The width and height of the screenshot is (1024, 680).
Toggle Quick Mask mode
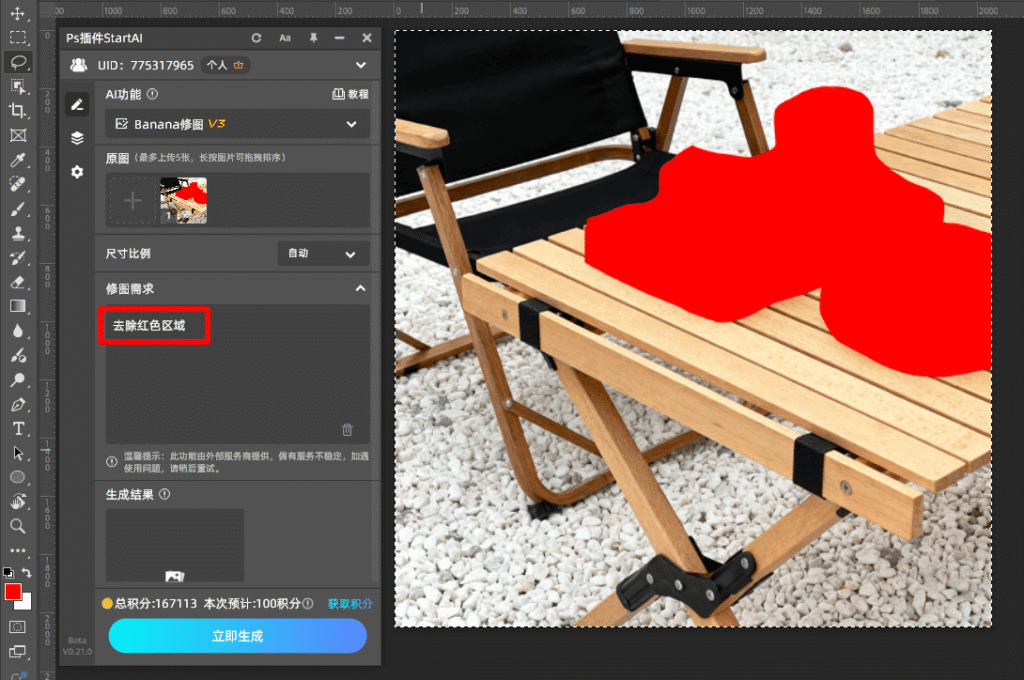[18, 627]
